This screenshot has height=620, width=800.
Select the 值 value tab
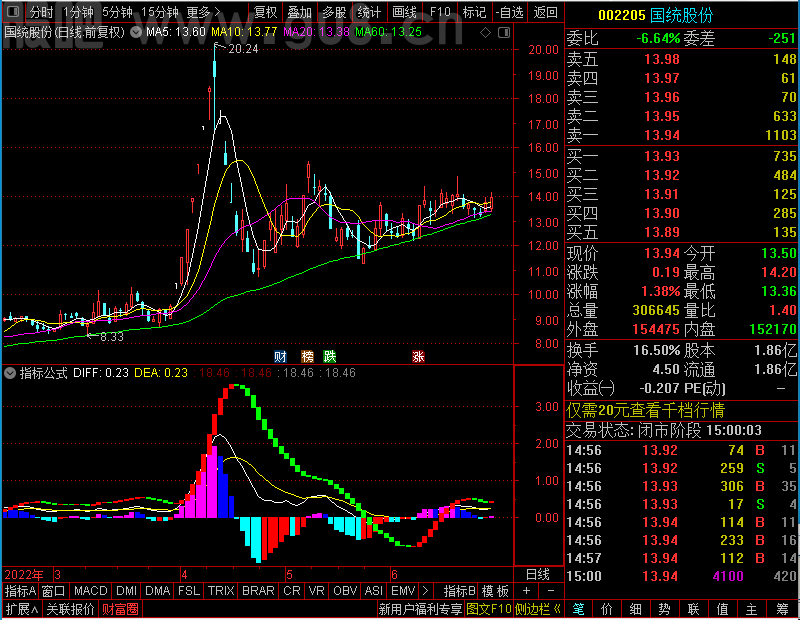tap(722, 609)
